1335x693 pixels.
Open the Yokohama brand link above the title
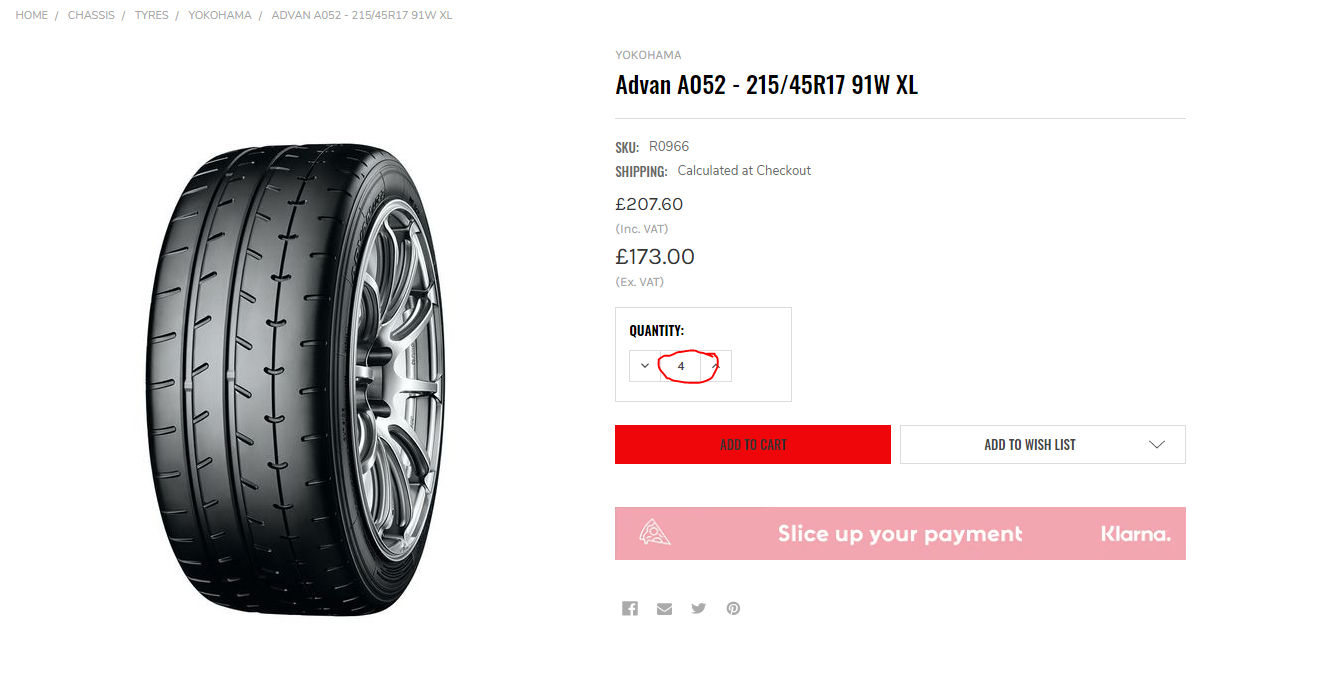[x=648, y=55]
